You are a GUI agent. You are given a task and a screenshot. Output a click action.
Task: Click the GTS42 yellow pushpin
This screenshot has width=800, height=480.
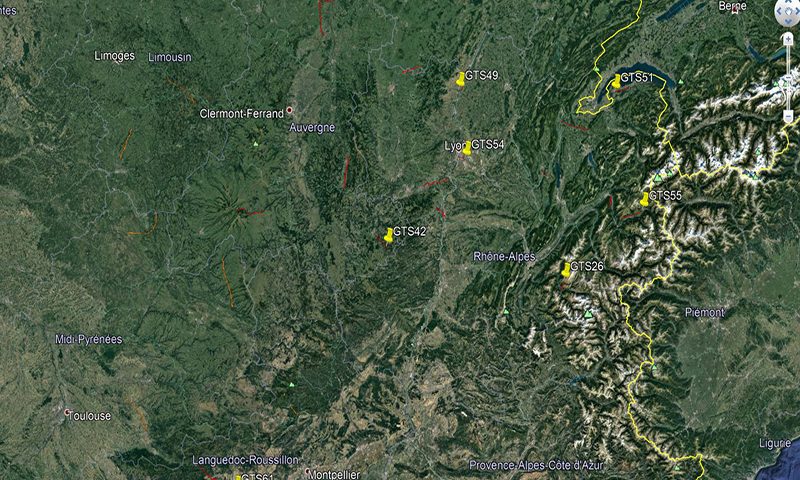tap(389, 235)
